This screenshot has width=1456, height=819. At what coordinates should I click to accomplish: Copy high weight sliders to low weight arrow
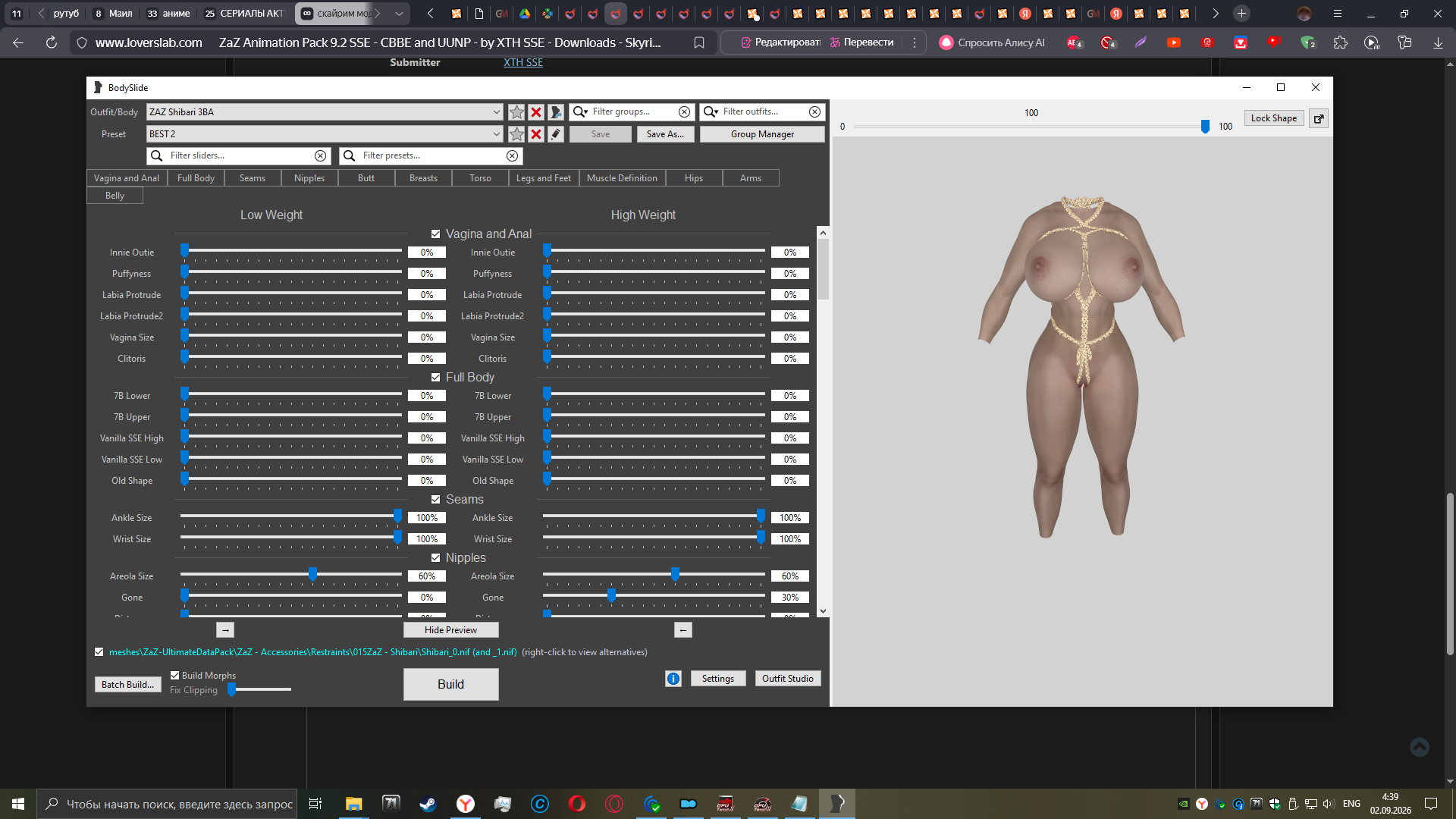click(683, 630)
